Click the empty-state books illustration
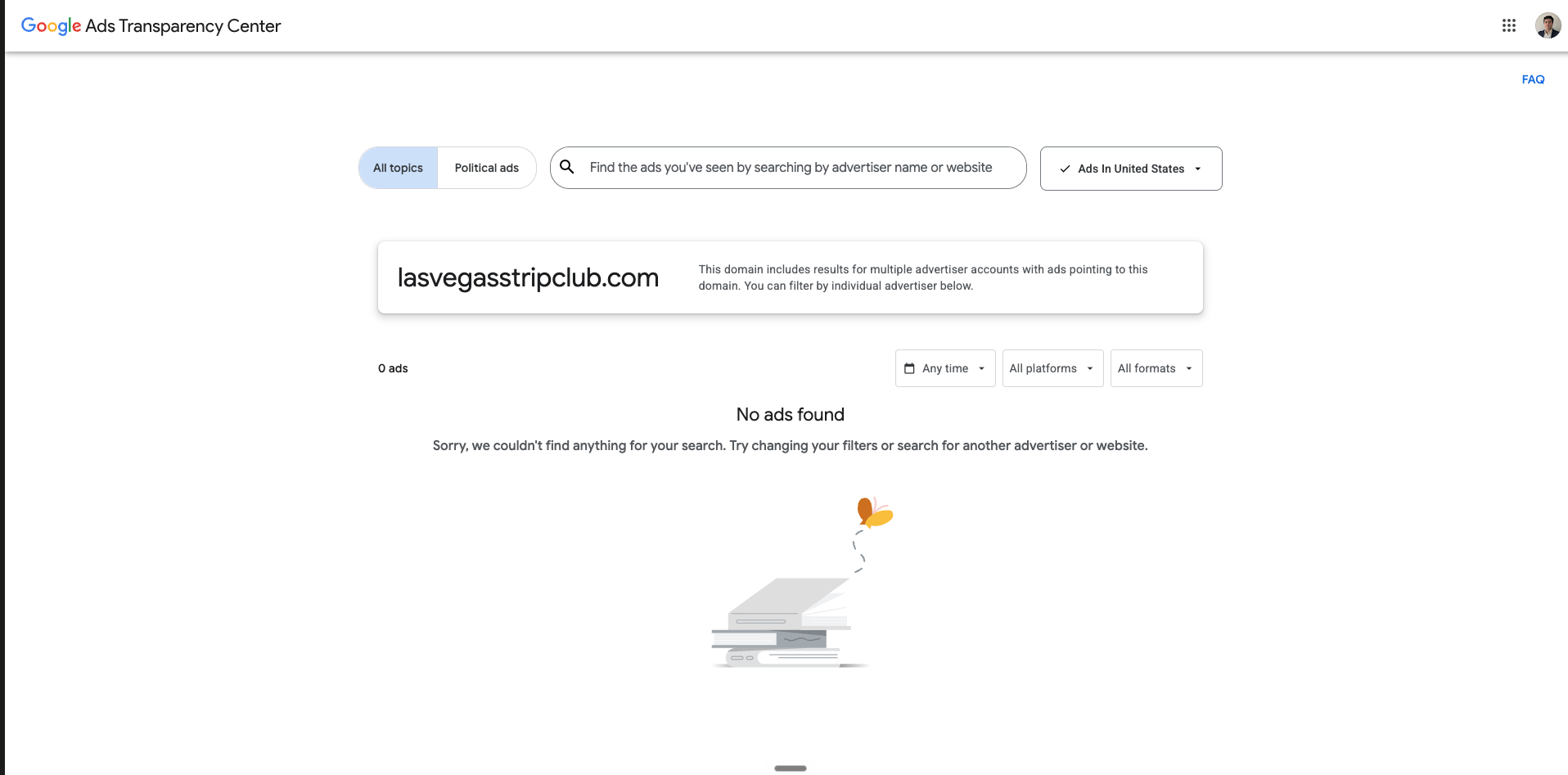Screen dimensions: 1568x775 coord(802,583)
